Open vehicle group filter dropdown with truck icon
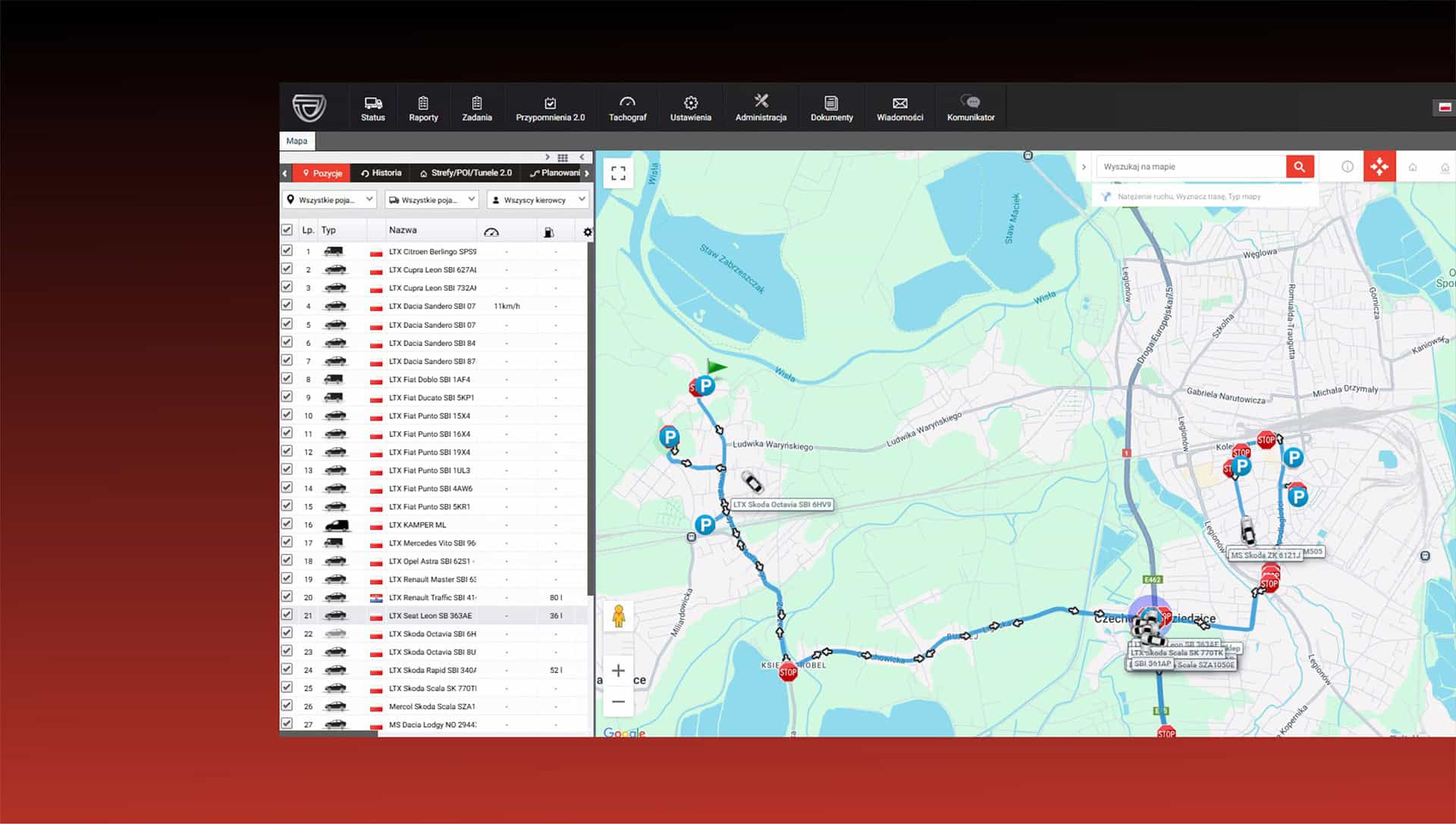 432,200
